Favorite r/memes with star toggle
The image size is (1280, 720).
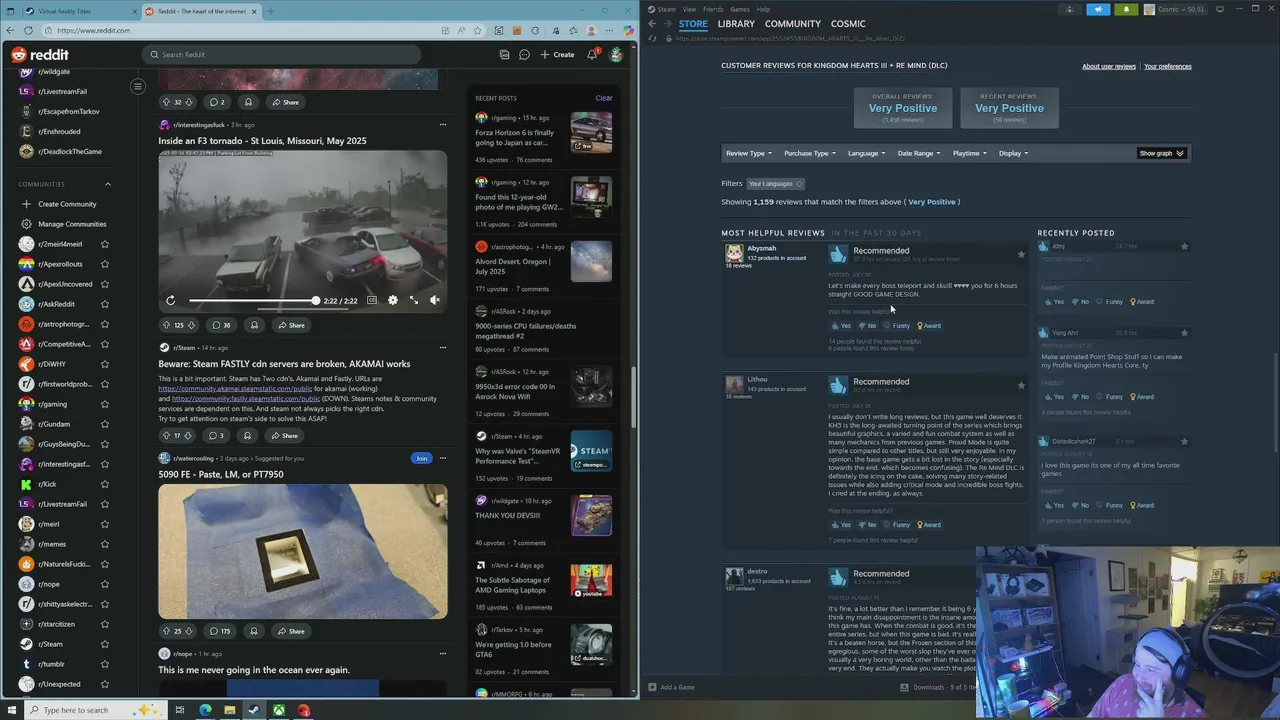[x=105, y=544]
